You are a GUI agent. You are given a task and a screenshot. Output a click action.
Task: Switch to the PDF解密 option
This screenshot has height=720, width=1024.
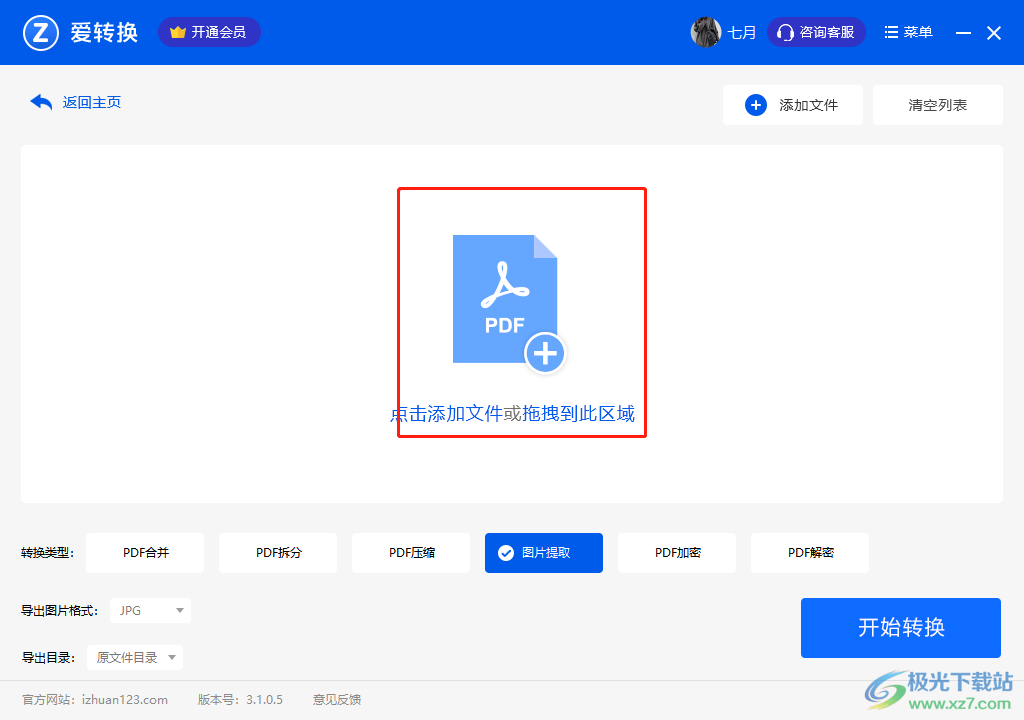[810, 553]
